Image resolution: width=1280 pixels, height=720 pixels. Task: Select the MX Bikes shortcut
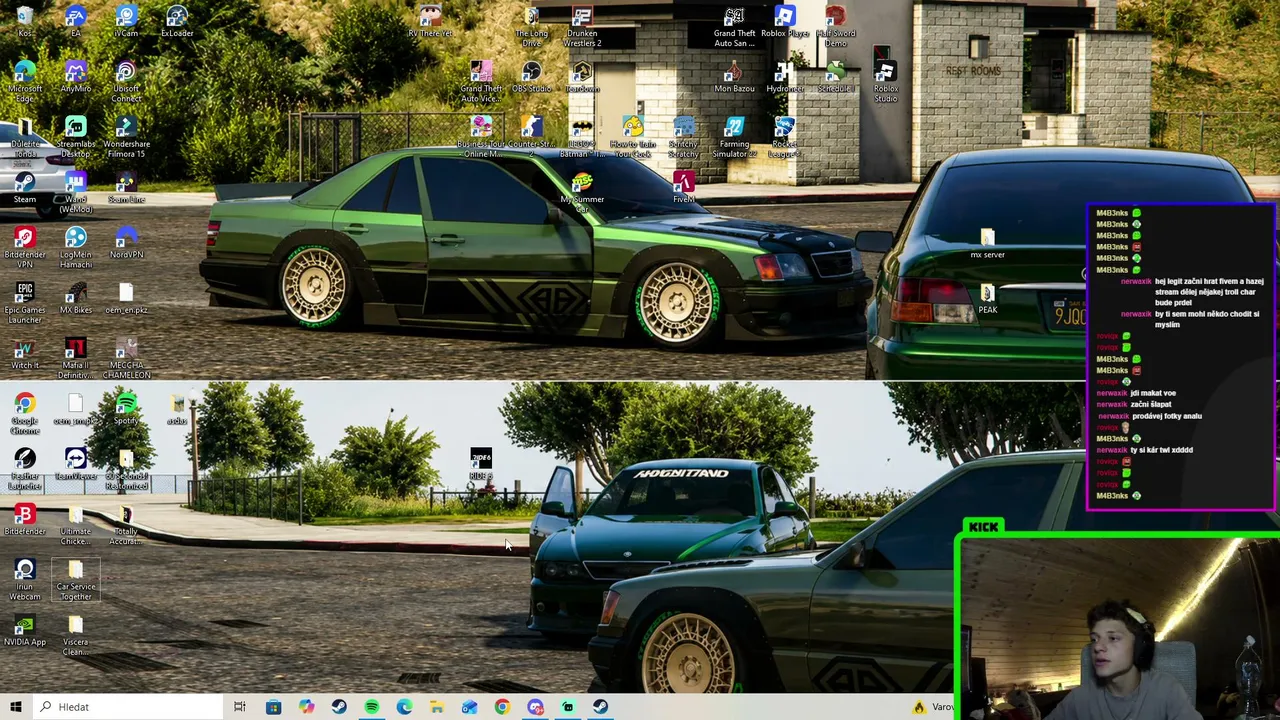pos(75,297)
